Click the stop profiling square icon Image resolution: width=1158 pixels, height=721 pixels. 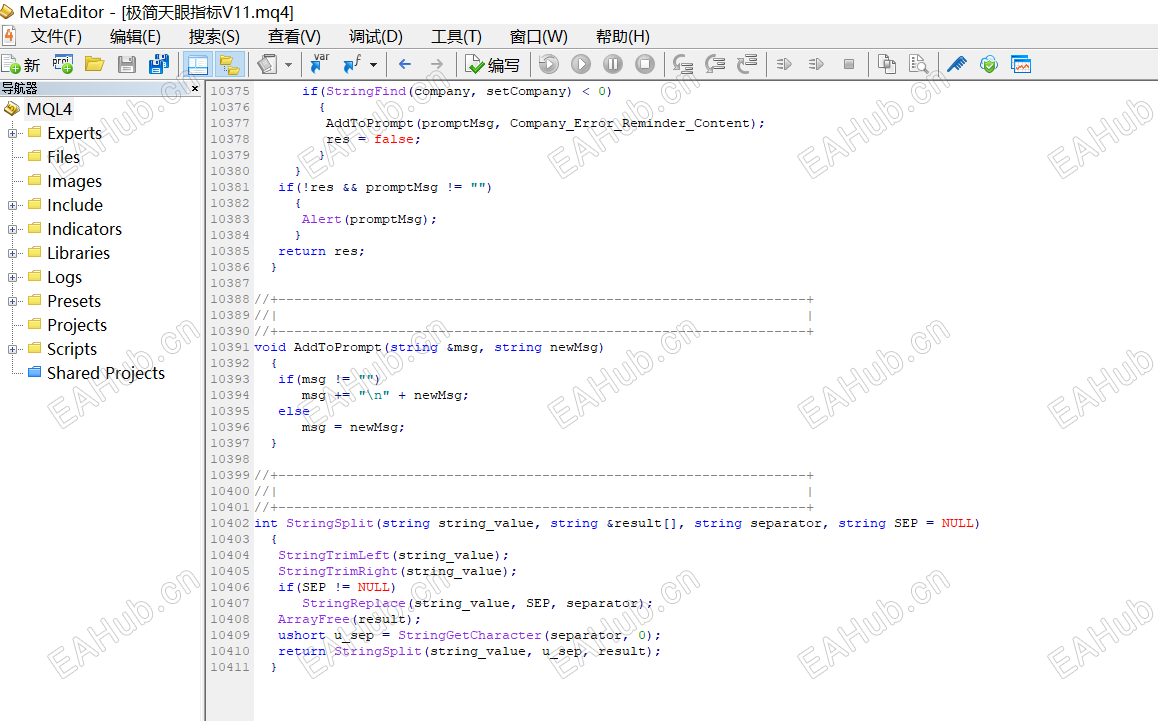849,65
